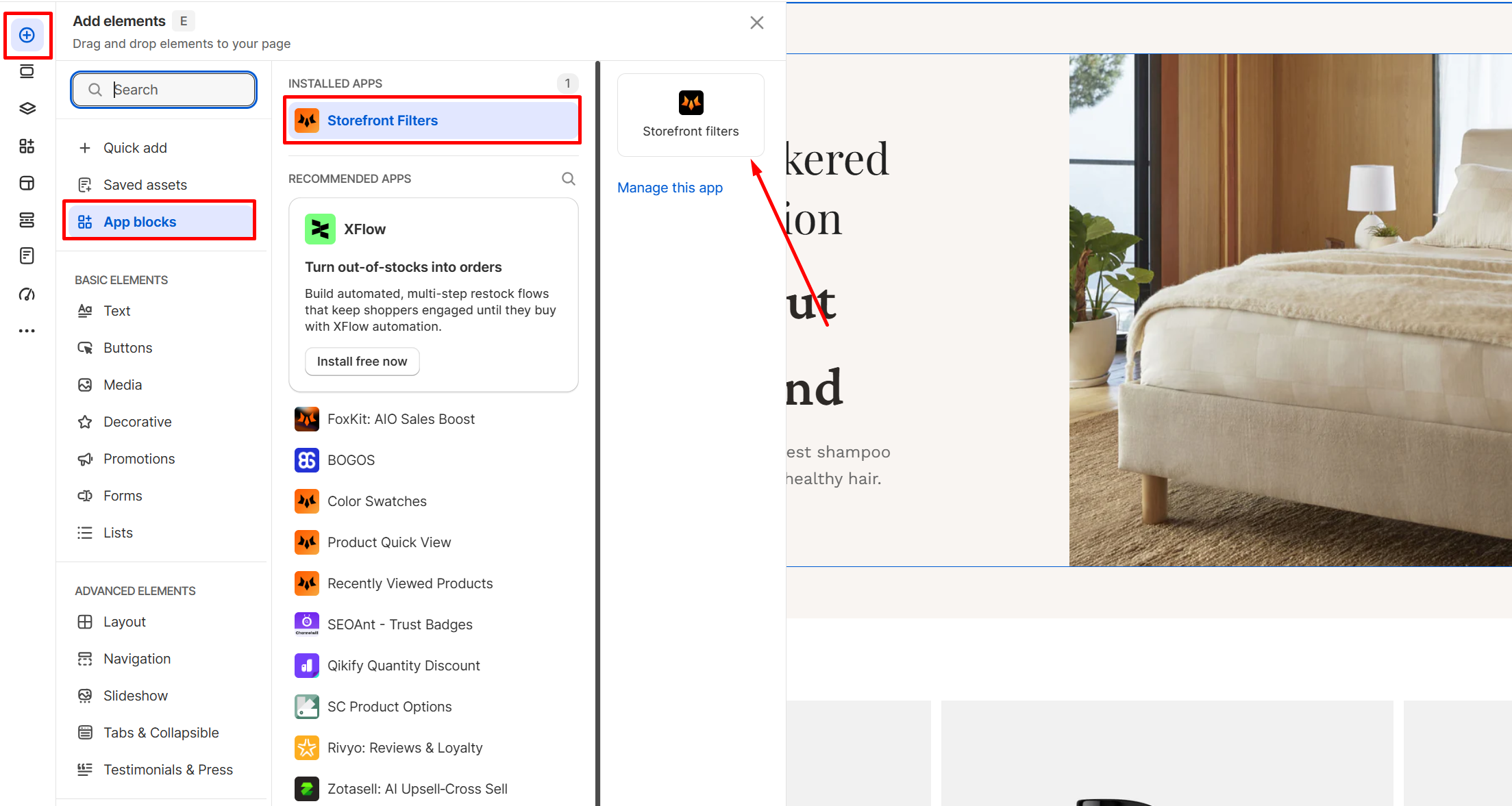The height and width of the screenshot is (806, 1512).
Task: Click the Storefront filters block card
Action: [691, 115]
